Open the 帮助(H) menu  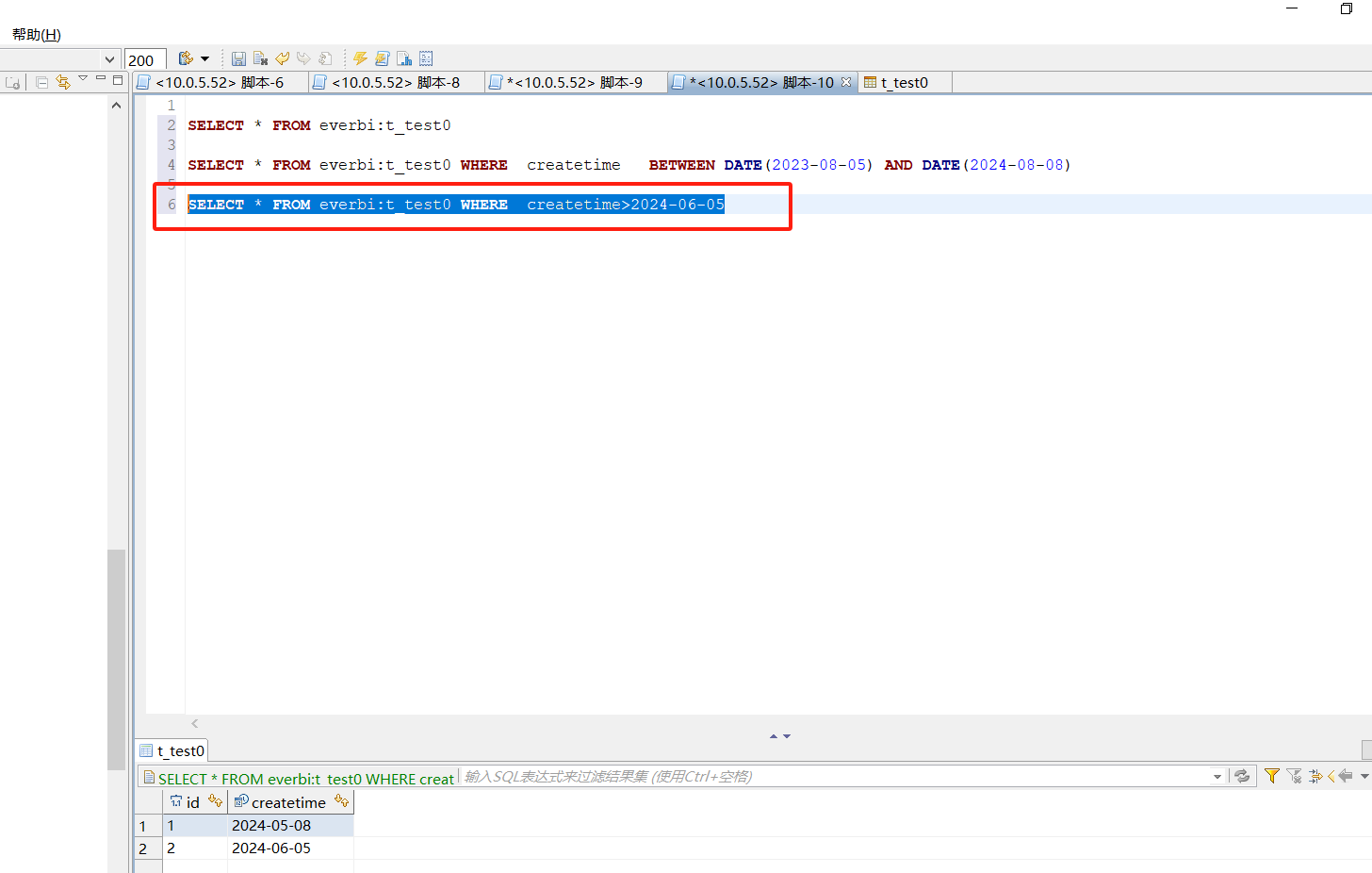36,35
